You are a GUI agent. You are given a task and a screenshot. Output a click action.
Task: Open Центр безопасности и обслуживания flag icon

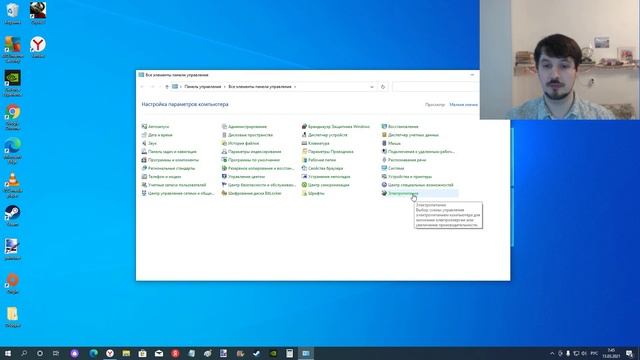[224, 185]
